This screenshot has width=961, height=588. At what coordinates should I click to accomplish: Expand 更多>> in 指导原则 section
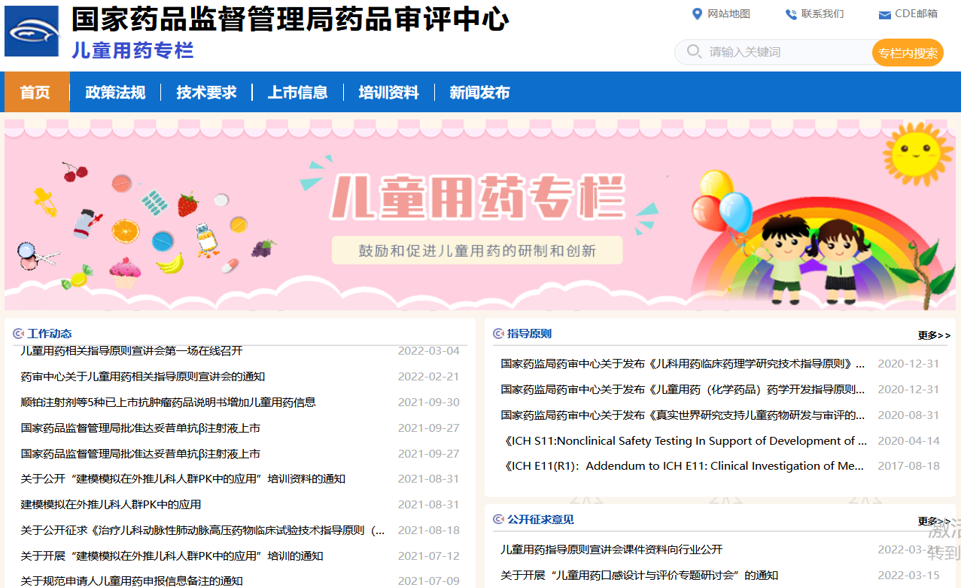(933, 335)
